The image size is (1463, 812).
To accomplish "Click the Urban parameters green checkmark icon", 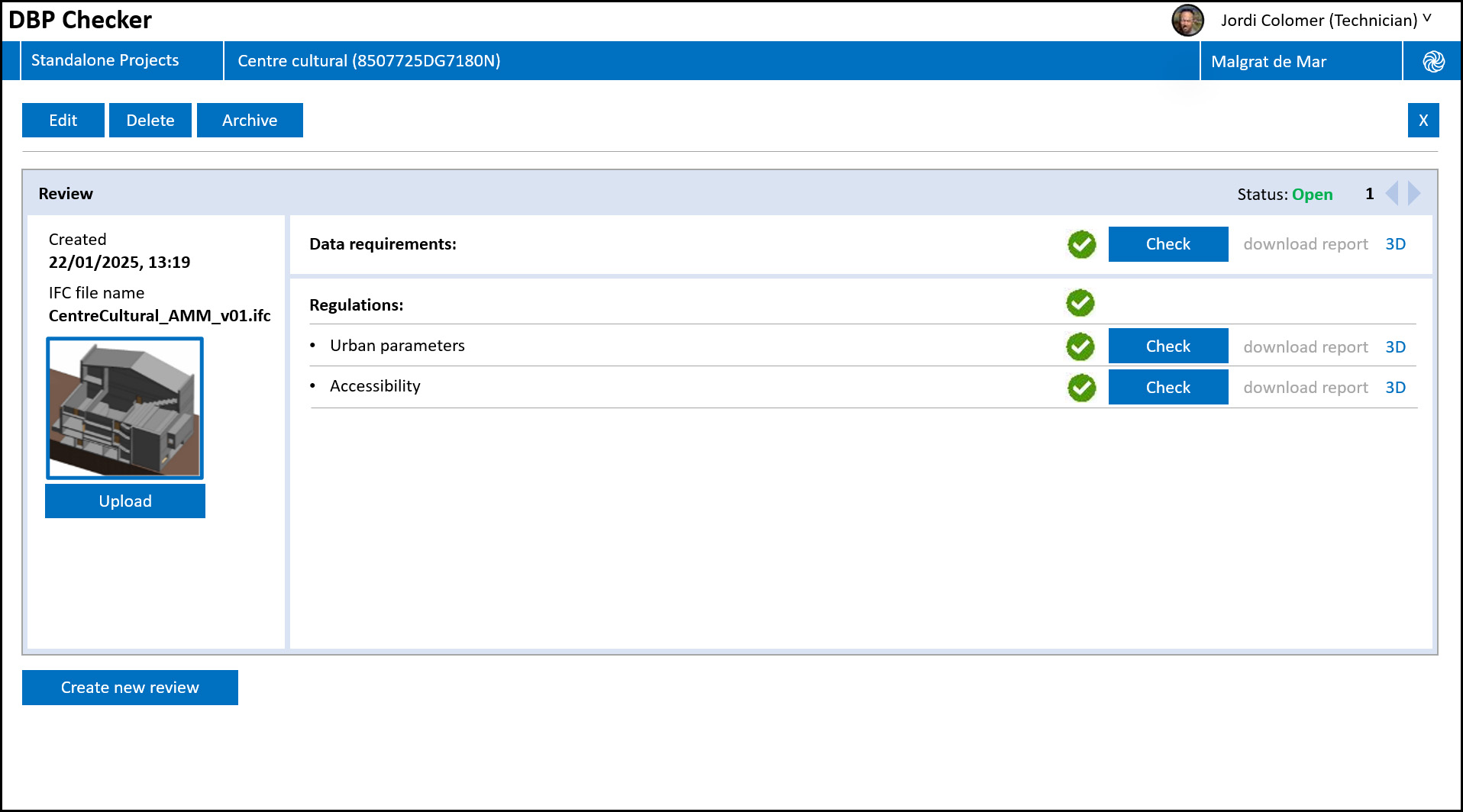I will point(1080,346).
